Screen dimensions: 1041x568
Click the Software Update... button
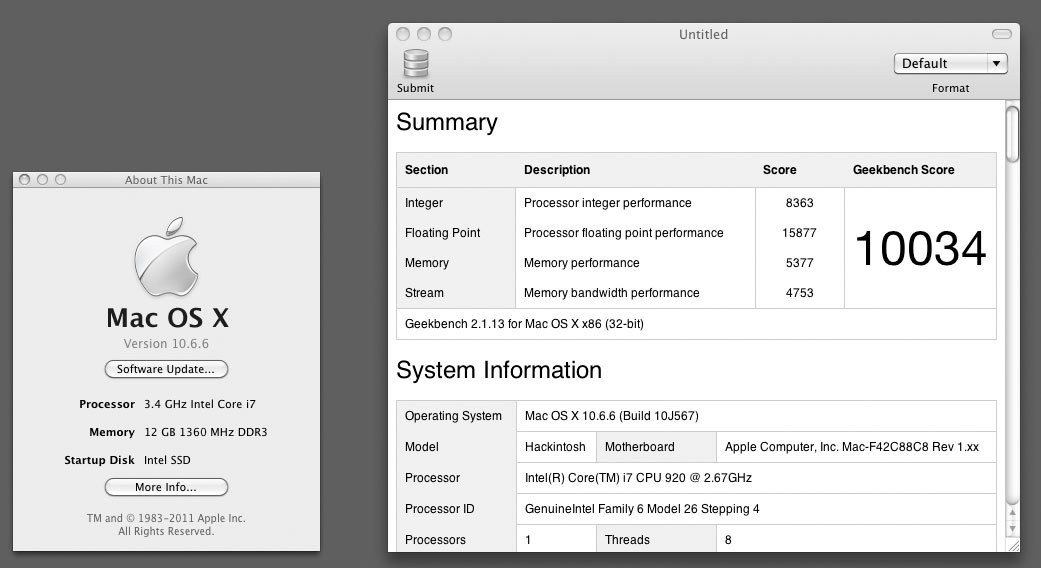point(166,369)
